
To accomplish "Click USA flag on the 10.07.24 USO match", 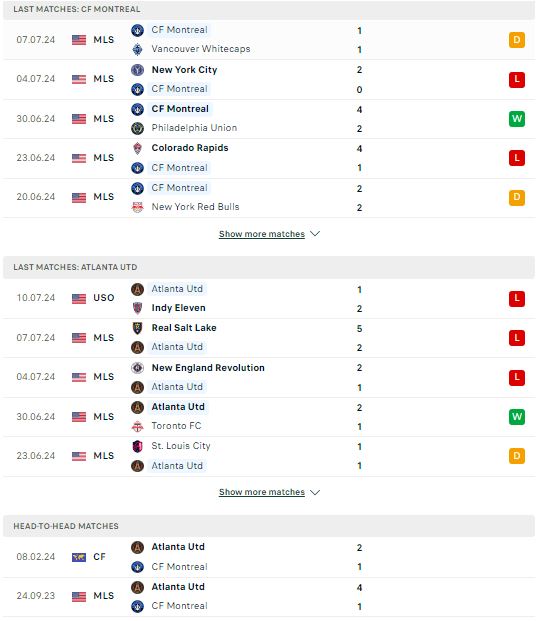I will [79, 299].
